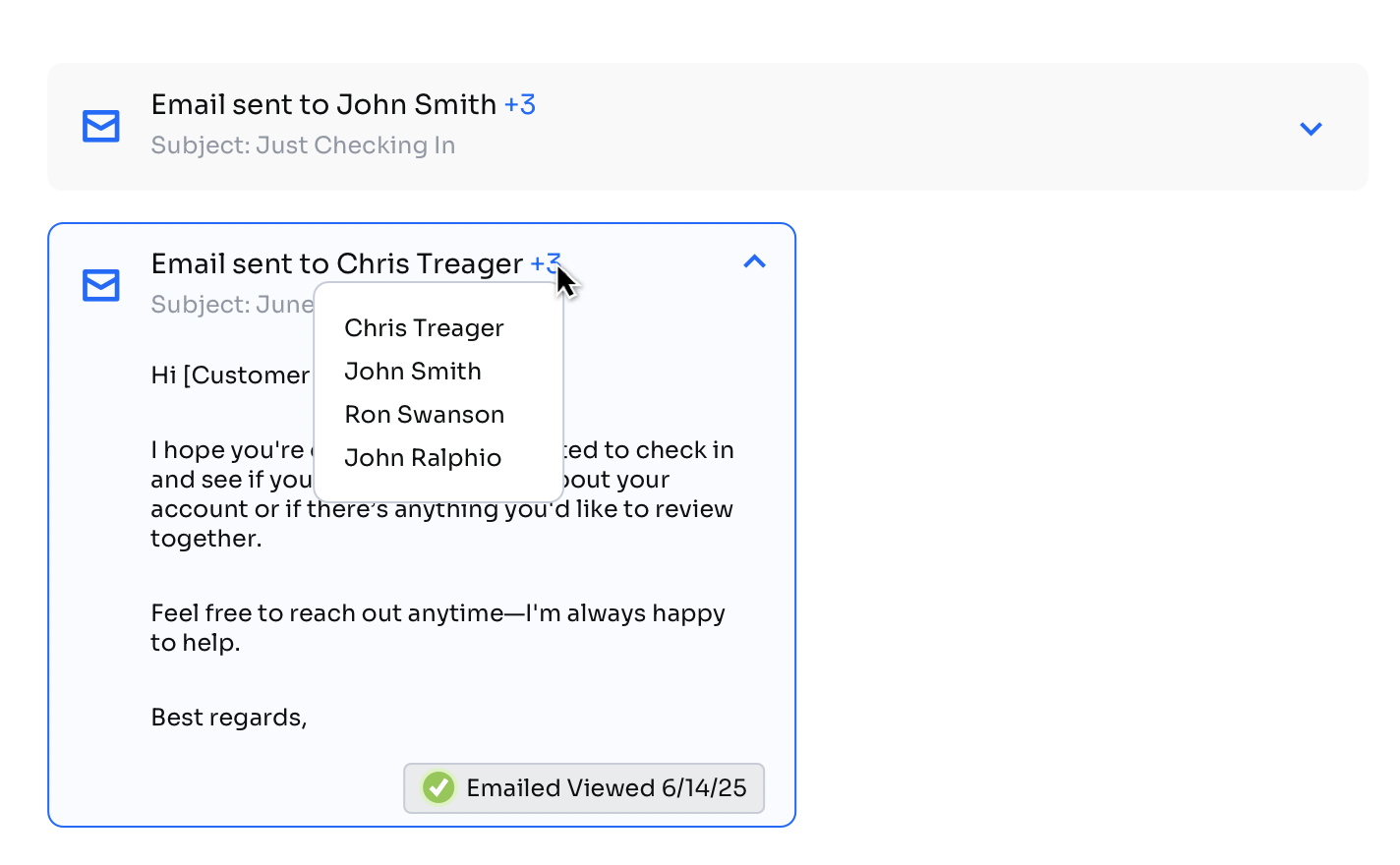Click the green checkmark viewed status icon
The image size is (1400, 865).
coord(438,787)
